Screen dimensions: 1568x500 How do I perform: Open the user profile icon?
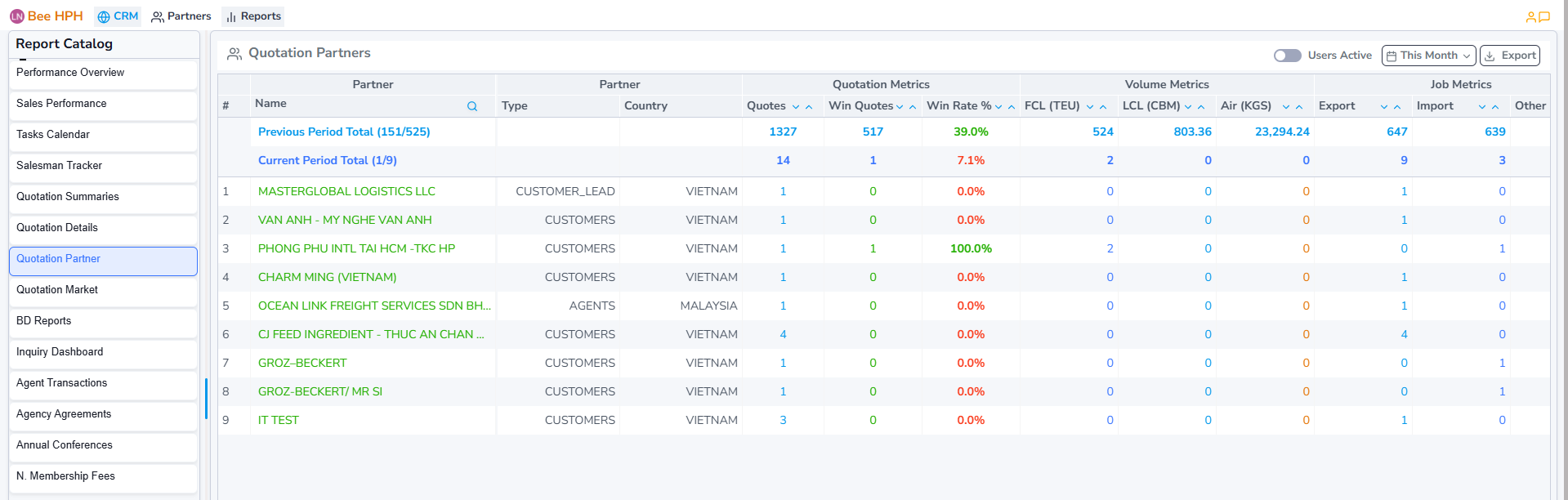pos(1530,16)
